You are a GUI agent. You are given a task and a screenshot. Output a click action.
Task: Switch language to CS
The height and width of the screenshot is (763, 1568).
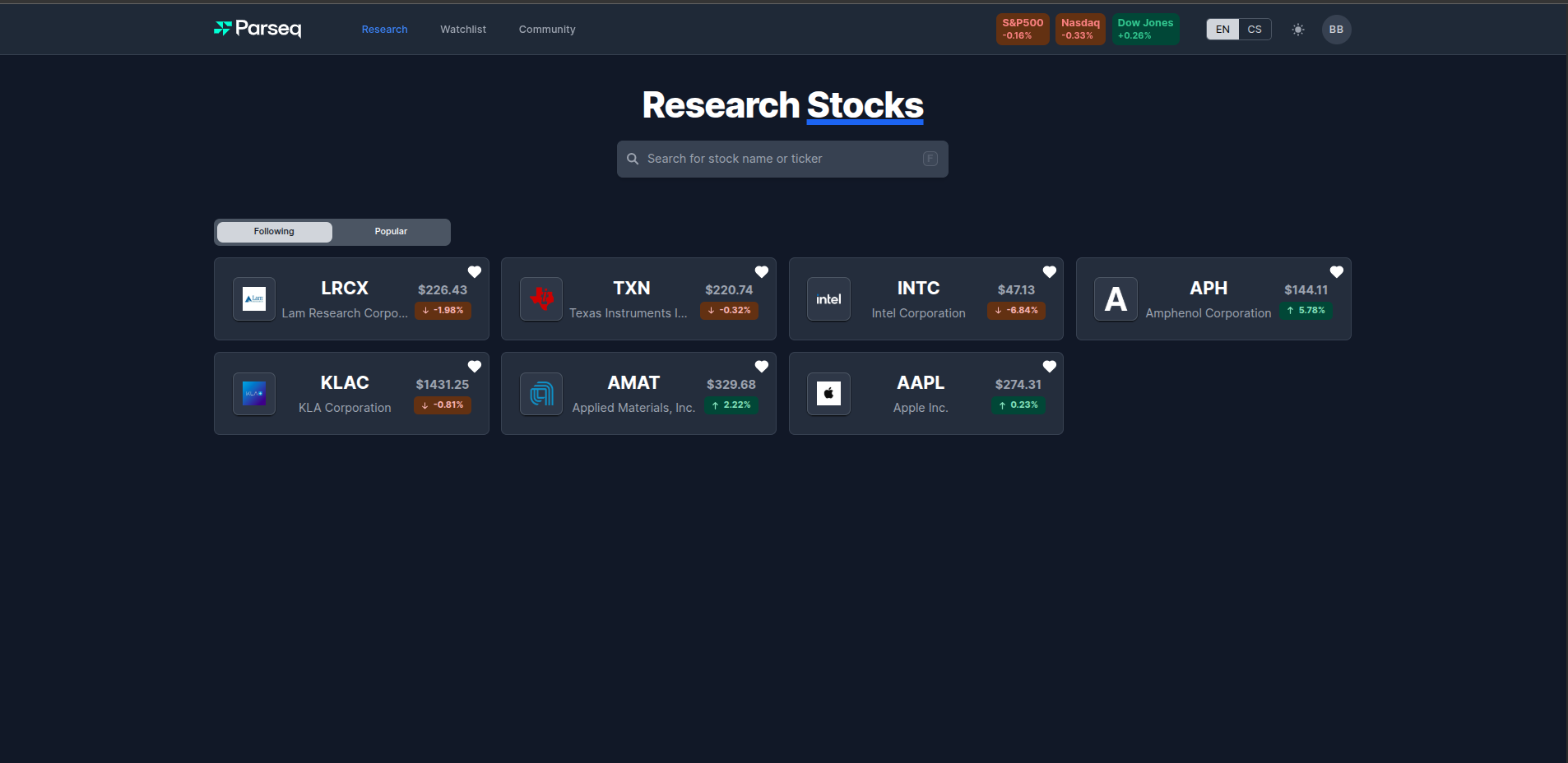1254,30
